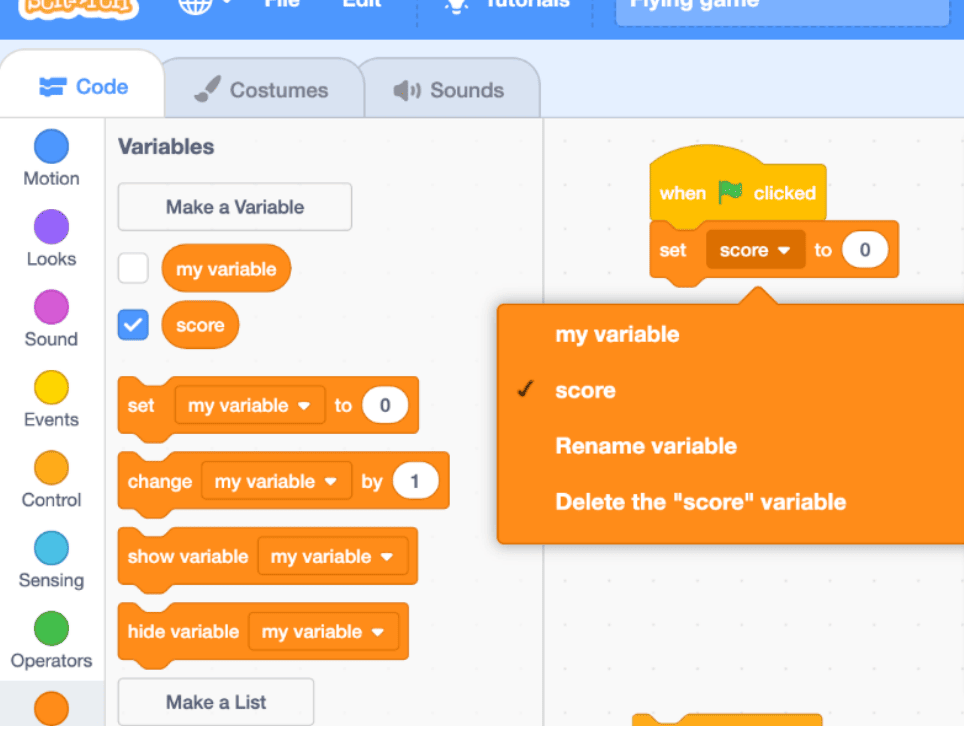Viewport: 964px width, 732px height.
Task: Select the Control category
Action: coord(50,470)
